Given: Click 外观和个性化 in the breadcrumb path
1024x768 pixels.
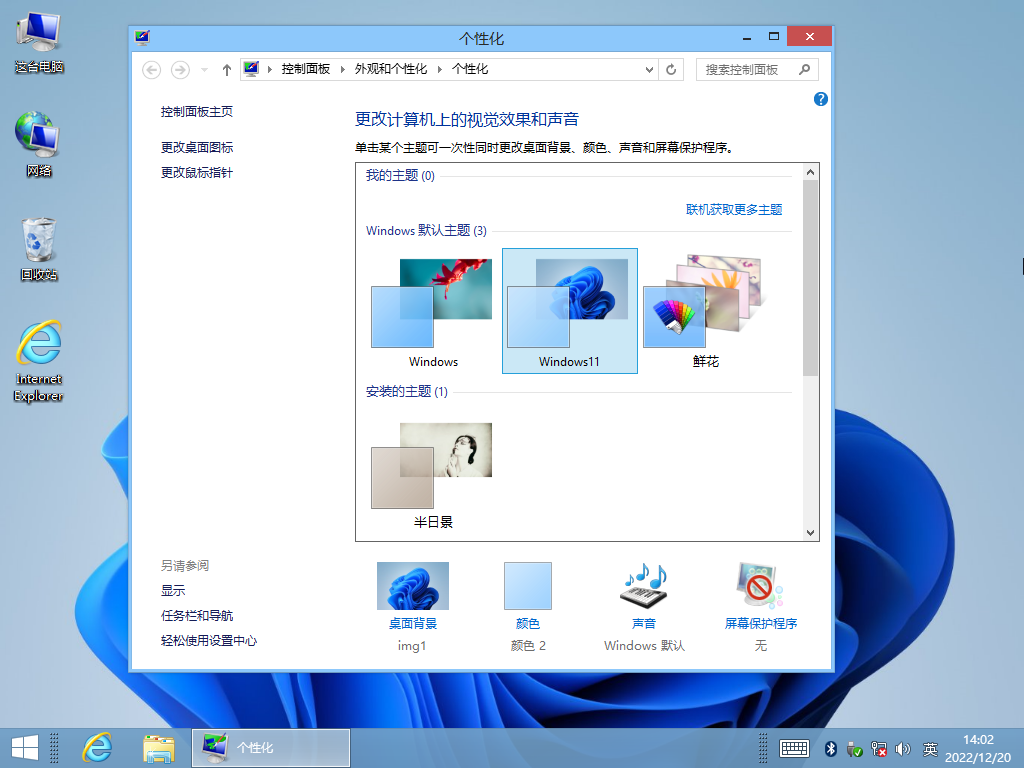Looking at the screenshot, I should tap(390, 70).
